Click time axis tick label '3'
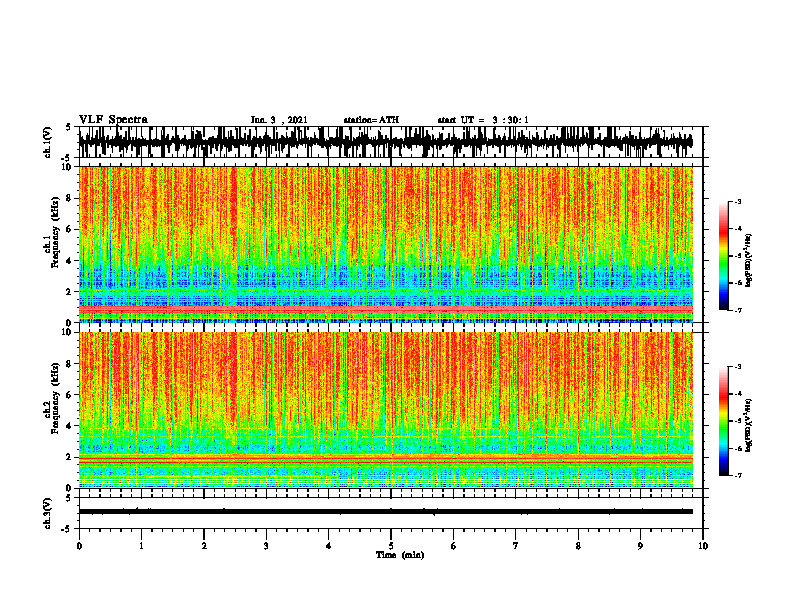Viewport: 792px width, 612px height. 266,546
